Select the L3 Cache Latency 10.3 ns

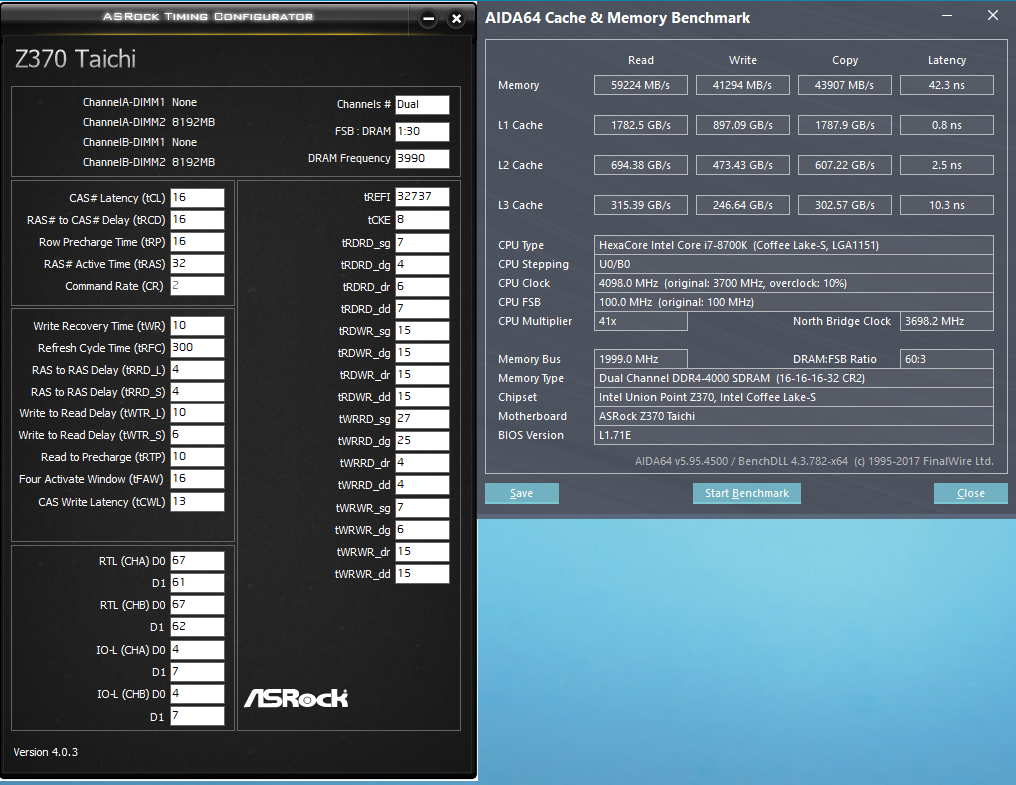(x=947, y=205)
